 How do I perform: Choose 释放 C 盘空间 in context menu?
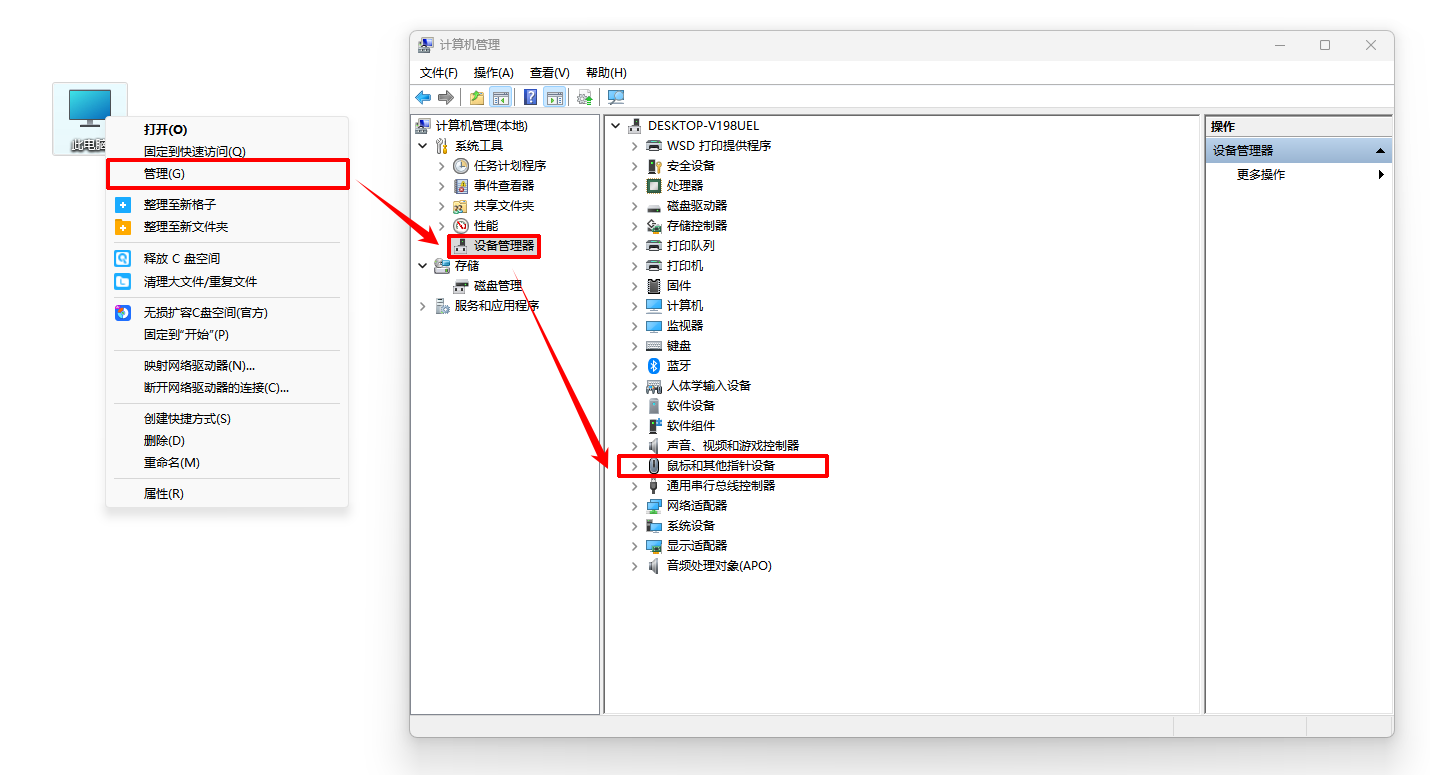click(x=227, y=258)
